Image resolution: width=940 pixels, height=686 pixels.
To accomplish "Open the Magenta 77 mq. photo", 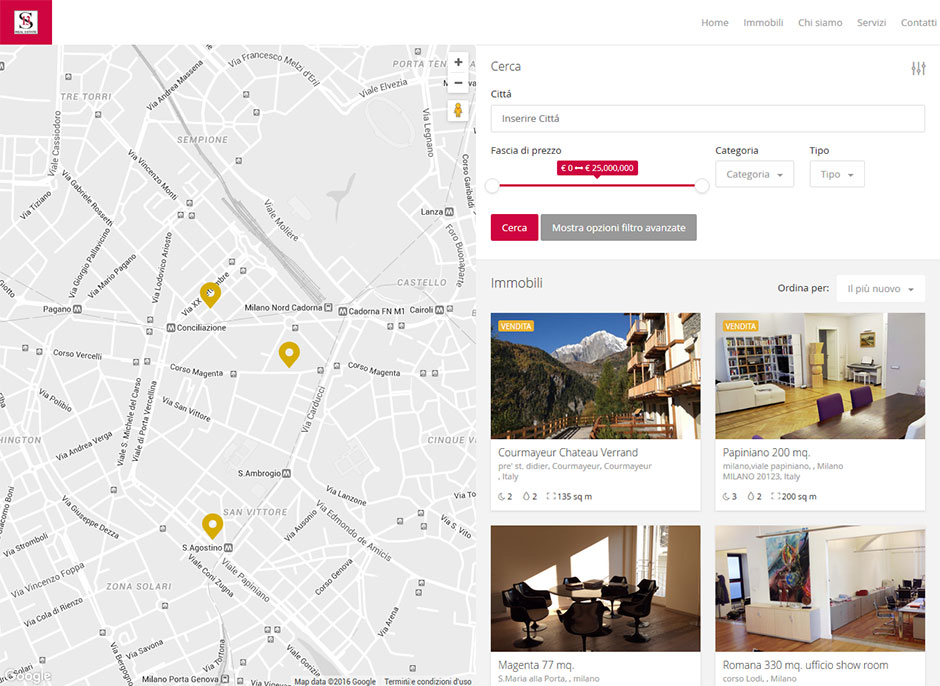I will coord(595,588).
